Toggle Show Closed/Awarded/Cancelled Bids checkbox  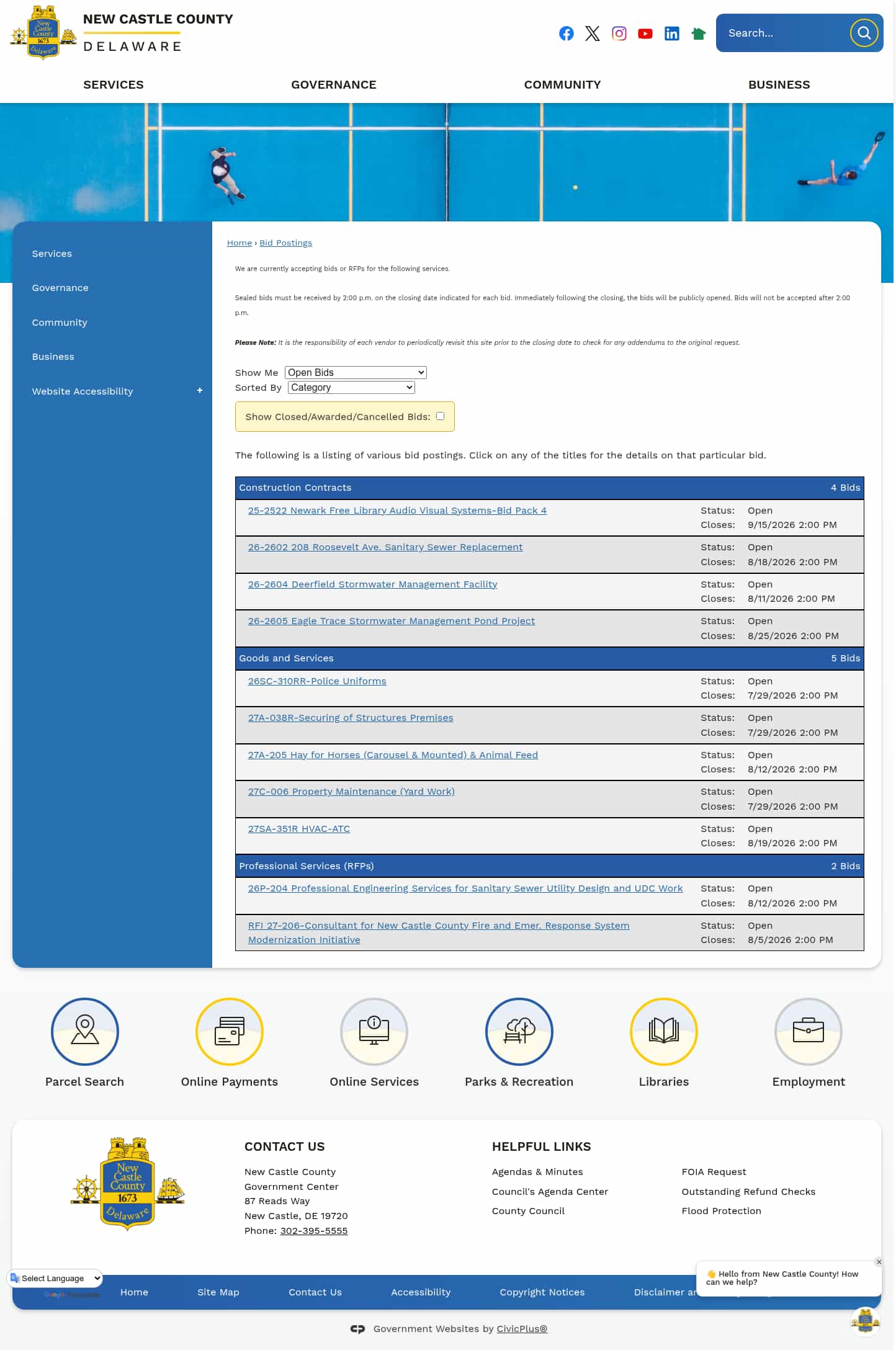440,416
